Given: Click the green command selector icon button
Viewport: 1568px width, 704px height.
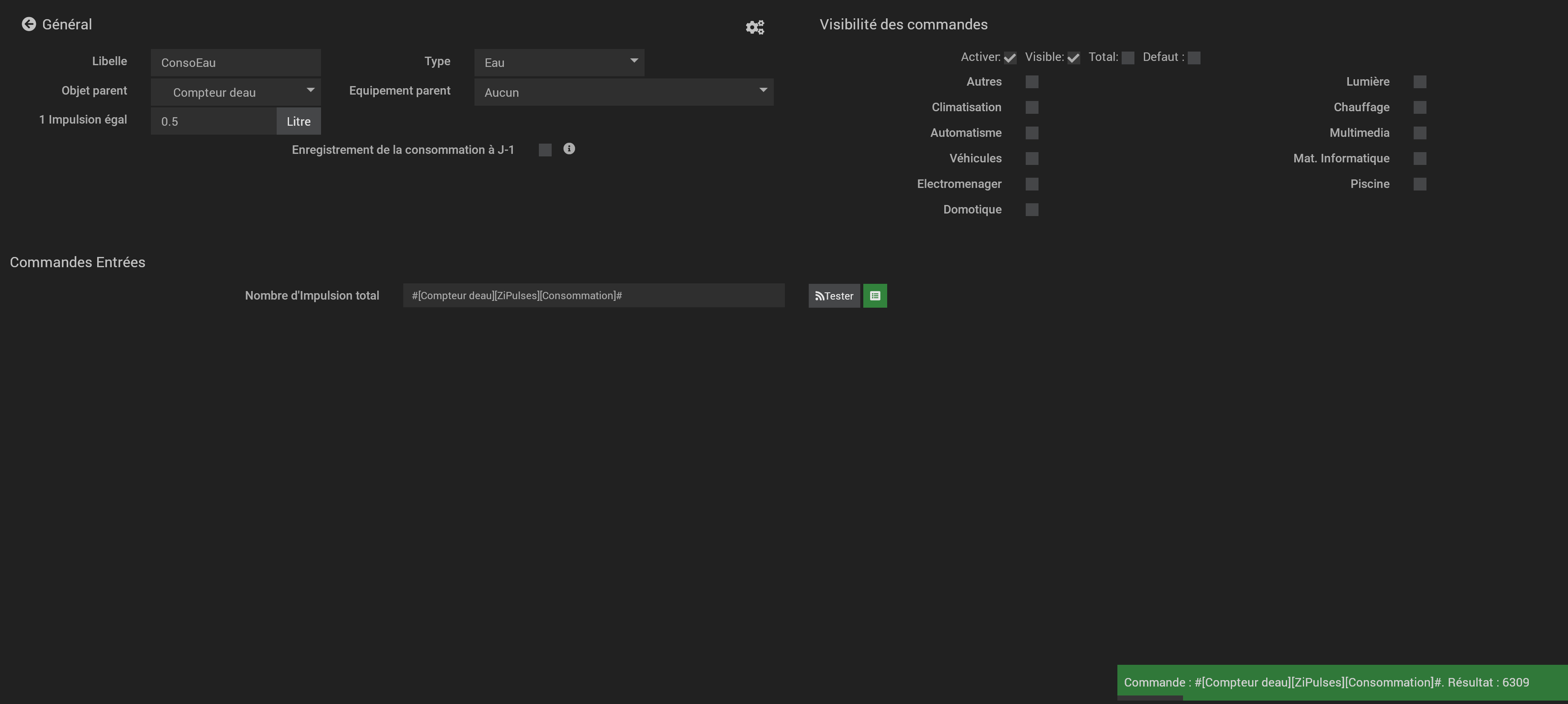Looking at the screenshot, I should 875,296.
